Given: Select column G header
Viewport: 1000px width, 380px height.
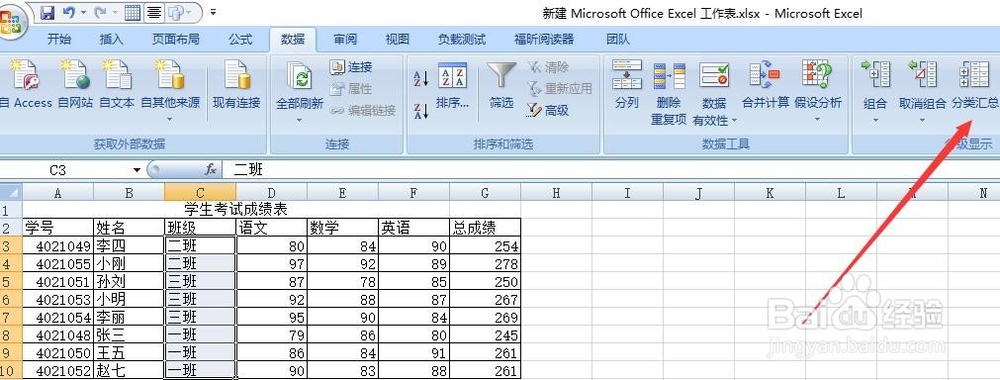Looking at the screenshot, I should coord(486,193).
